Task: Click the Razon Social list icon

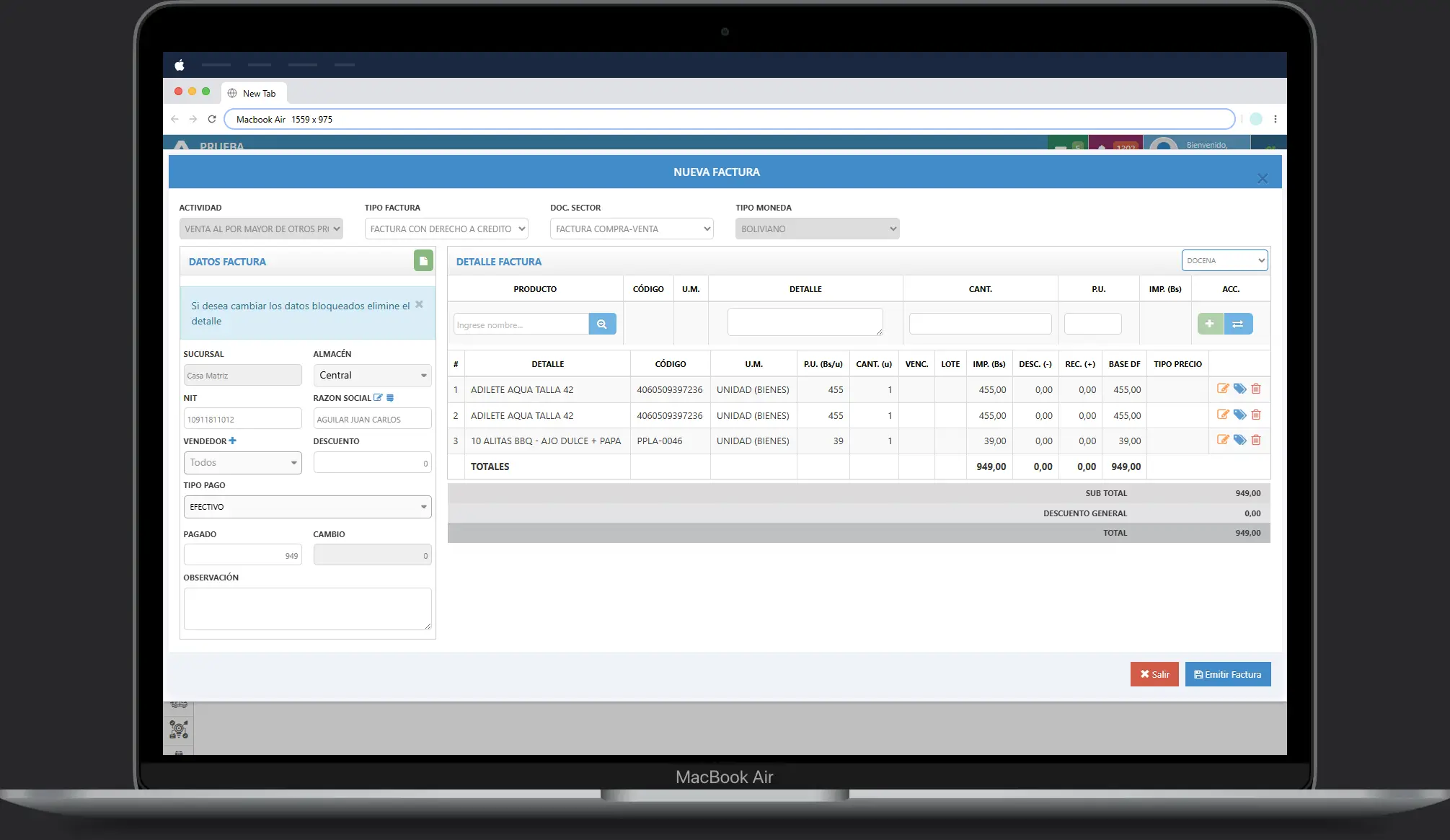Action: coord(390,397)
